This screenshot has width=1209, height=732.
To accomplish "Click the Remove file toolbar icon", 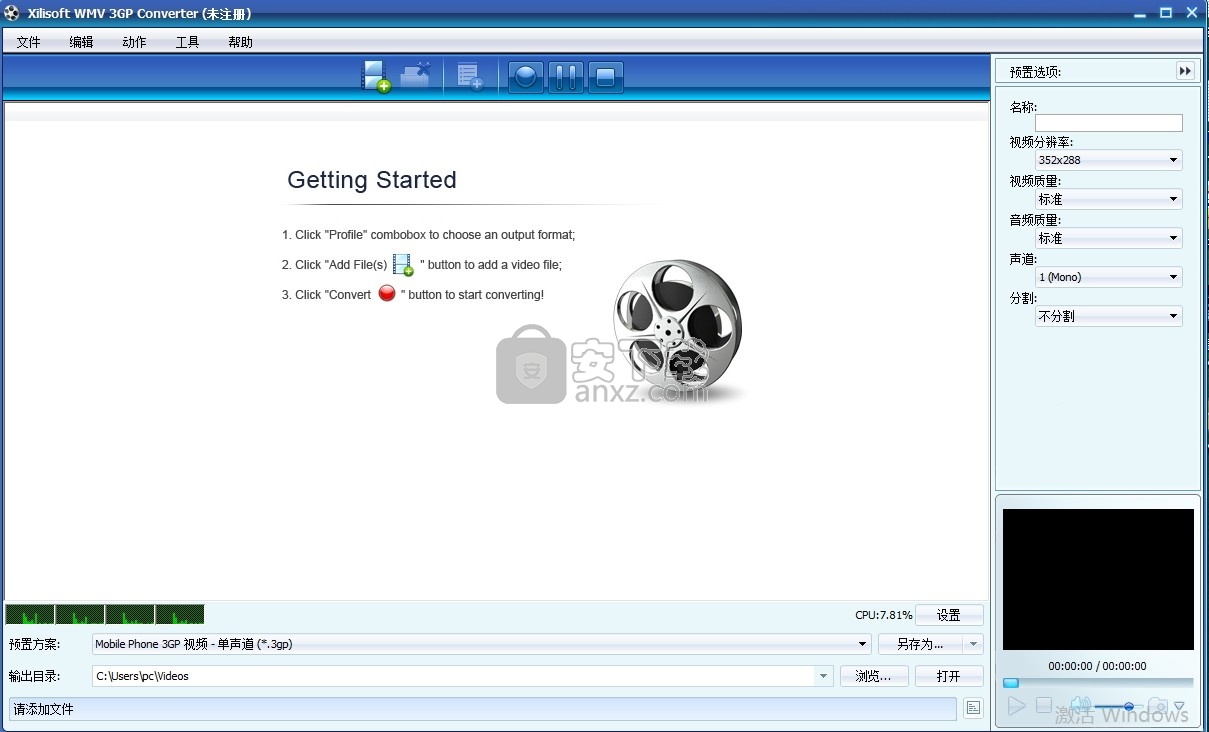I will click(x=415, y=77).
